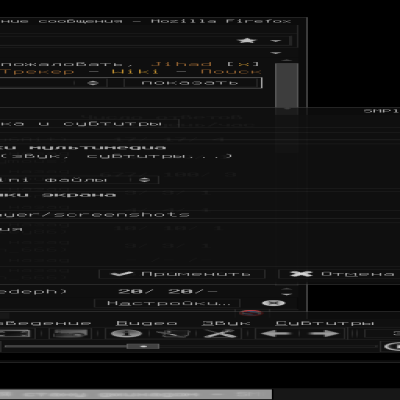
Task: Open the Firefox address bar history dropdown arrow
Action: [276, 41]
